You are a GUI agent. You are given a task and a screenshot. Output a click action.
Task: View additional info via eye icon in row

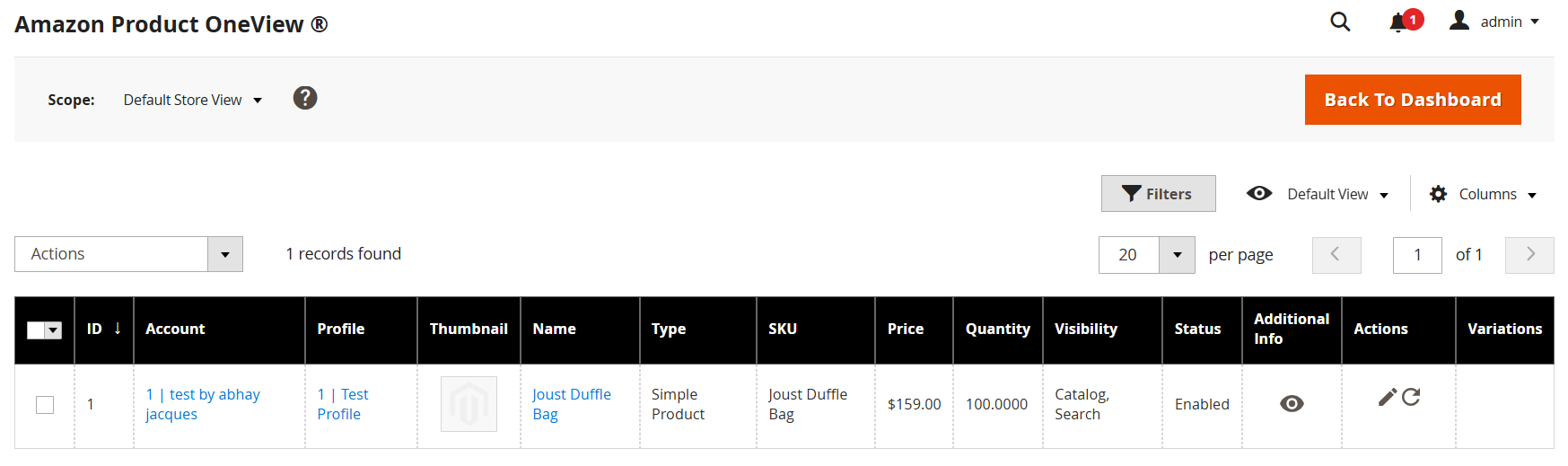[1292, 404]
